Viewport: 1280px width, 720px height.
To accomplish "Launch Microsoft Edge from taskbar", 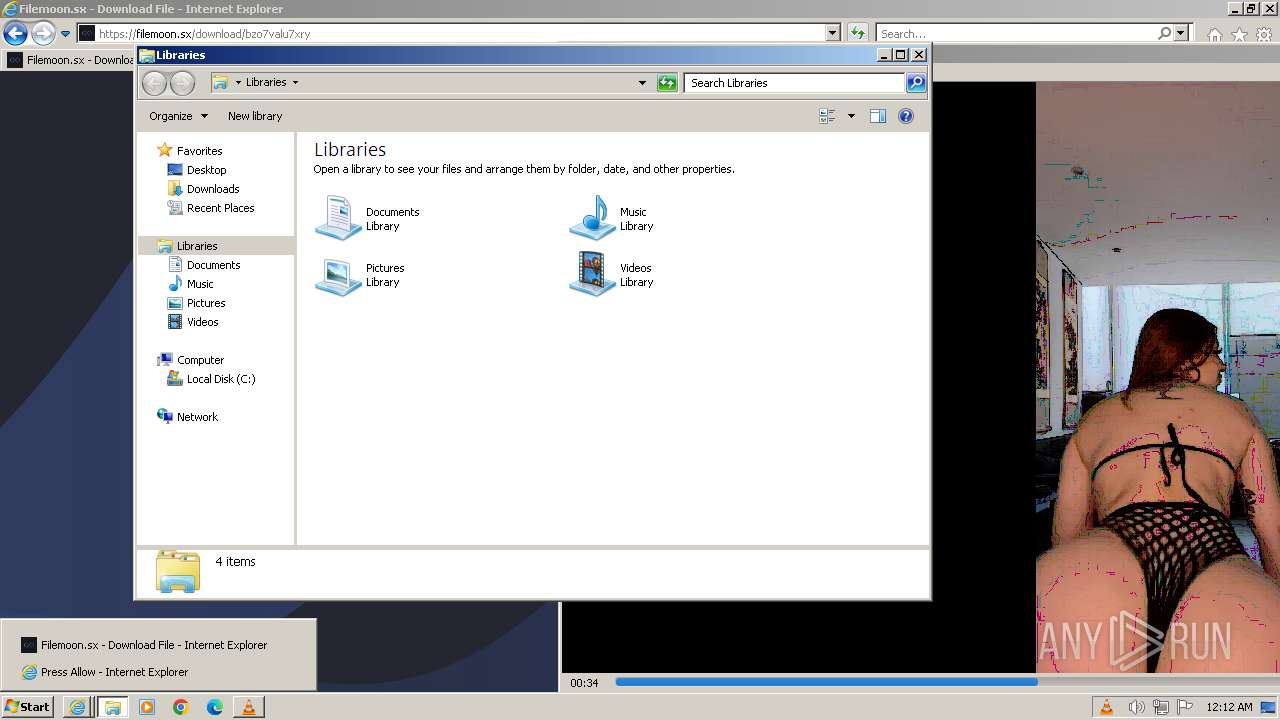I will tap(215, 707).
